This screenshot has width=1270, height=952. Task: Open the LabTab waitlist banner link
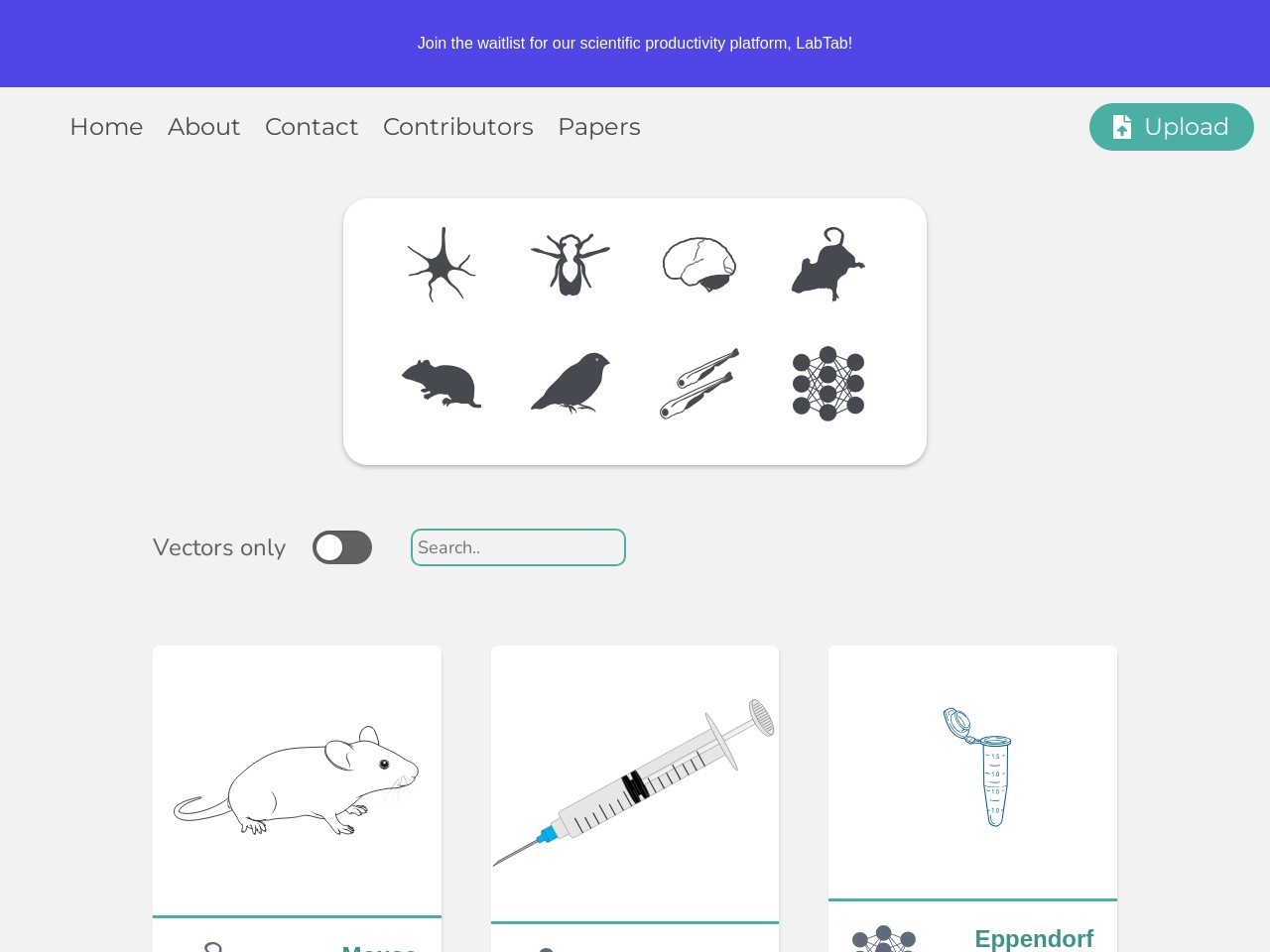coord(635,44)
